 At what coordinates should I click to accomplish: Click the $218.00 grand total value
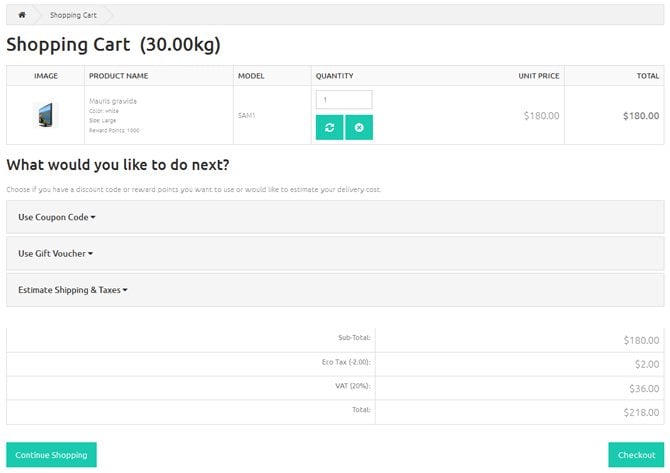pyautogui.click(x=641, y=412)
